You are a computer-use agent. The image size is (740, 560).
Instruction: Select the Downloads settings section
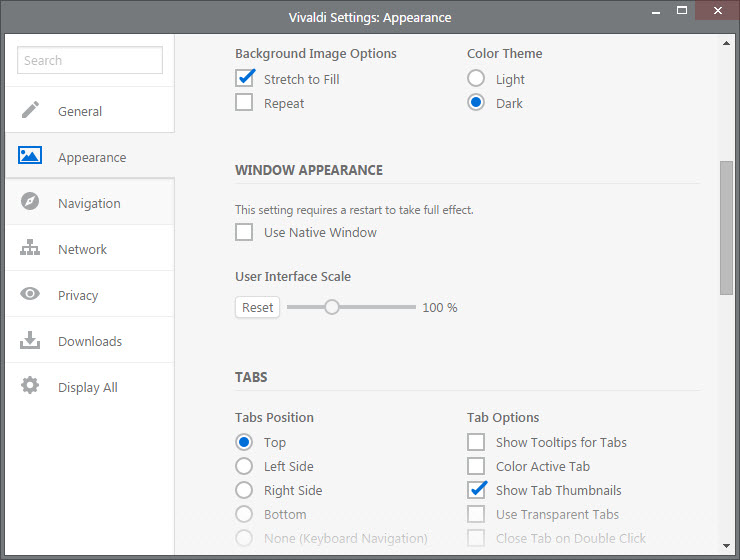pos(90,340)
